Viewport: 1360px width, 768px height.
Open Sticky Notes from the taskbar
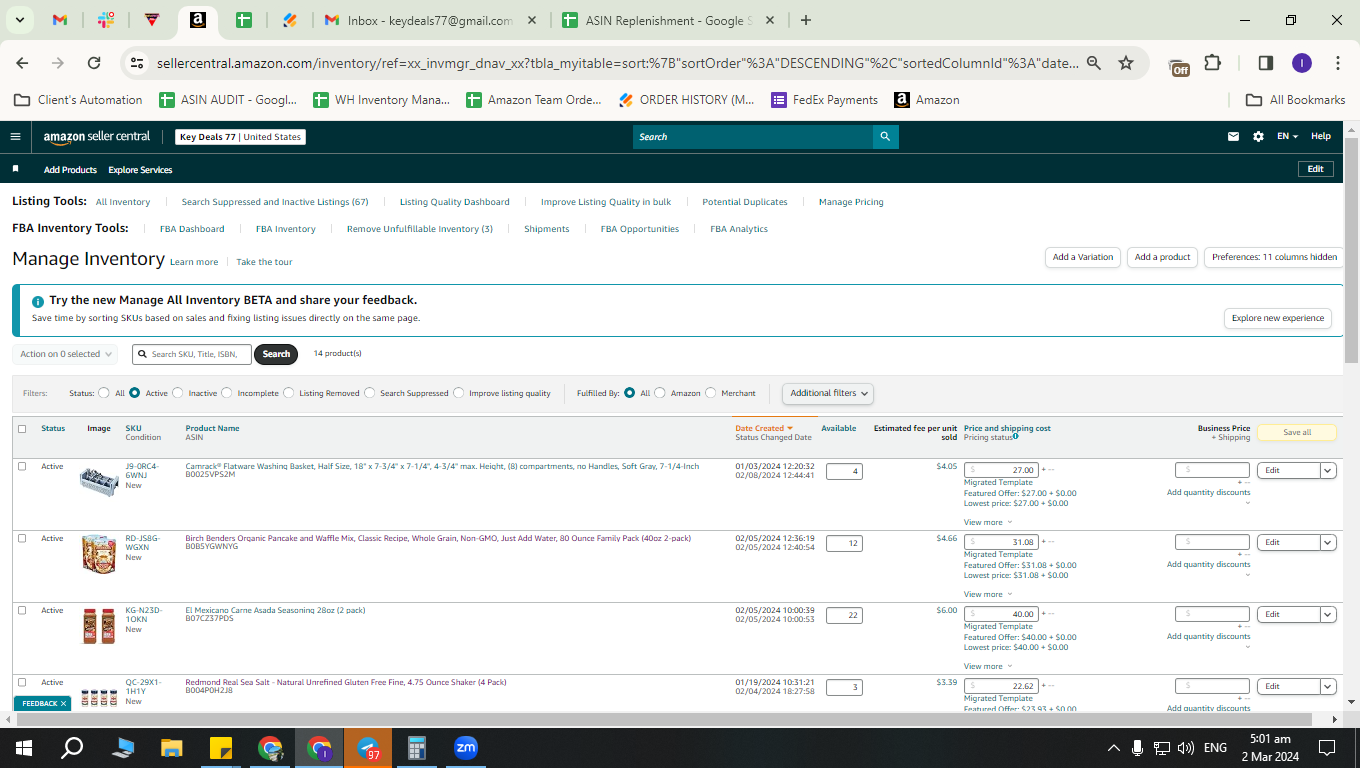coord(221,748)
